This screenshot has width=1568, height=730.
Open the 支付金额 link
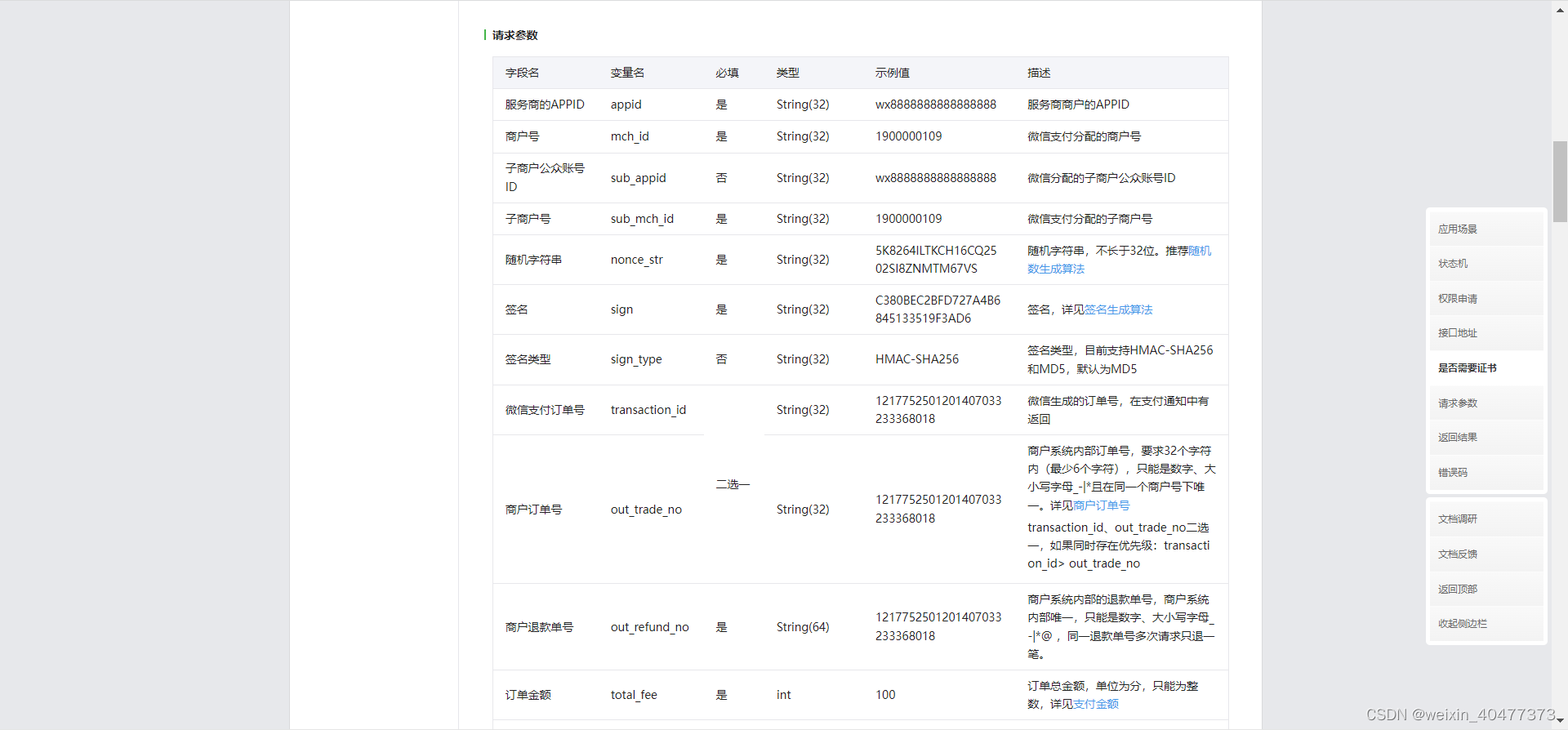1095,704
